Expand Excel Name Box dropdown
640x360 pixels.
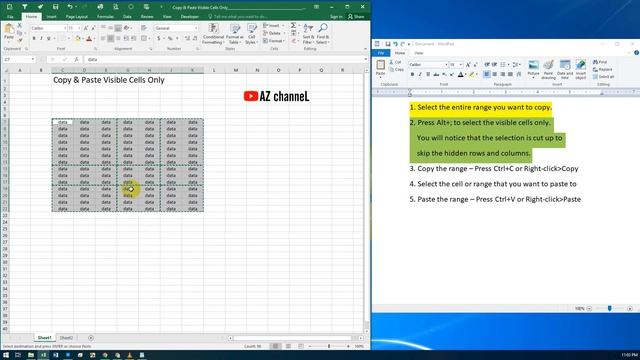[x=33, y=60]
